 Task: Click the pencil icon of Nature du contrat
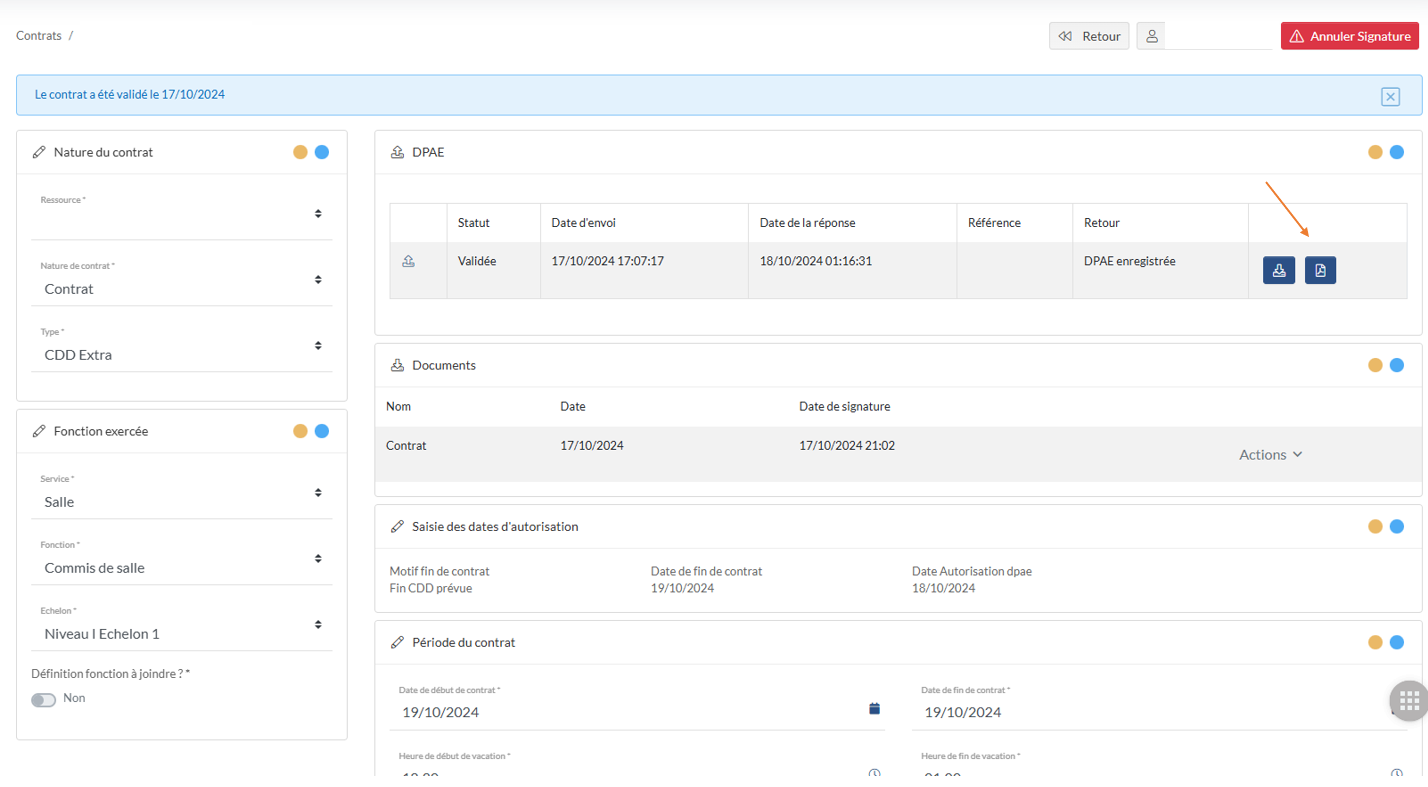pyautogui.click(x=39, y=152)
